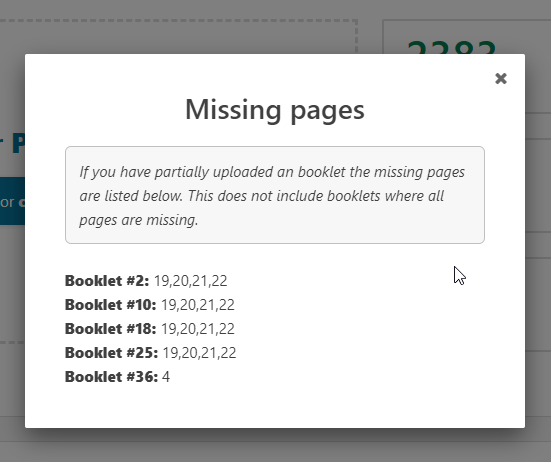Select the Booklet #18 label
Image resolution: width=551 pixels, height=462 pixels.
coord(111,329)
